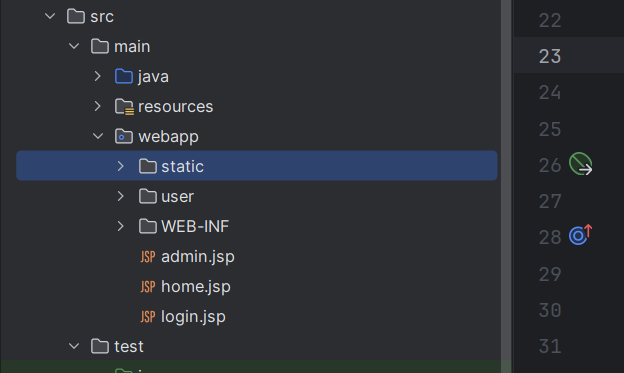Image resolution: width=624 pixels, height=373 pixels.
Task: Click the blue java source folder icon
Action: 124,76
